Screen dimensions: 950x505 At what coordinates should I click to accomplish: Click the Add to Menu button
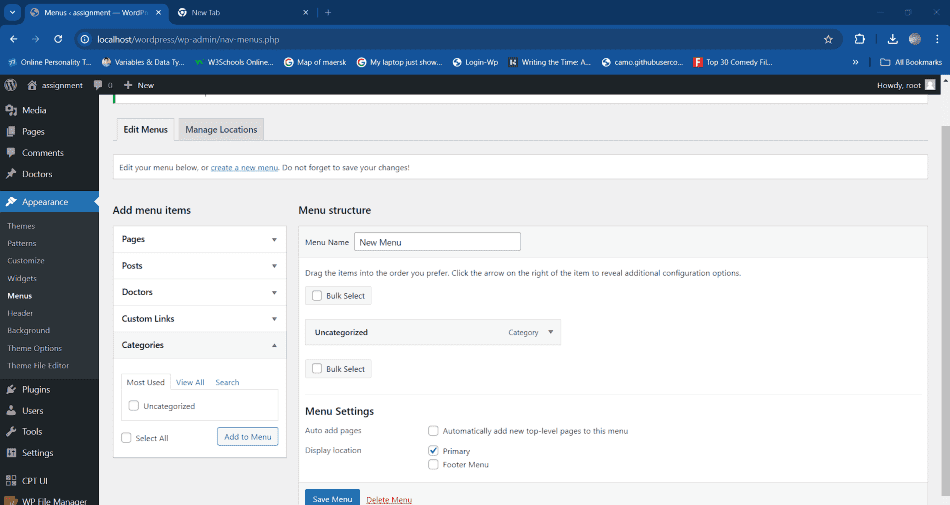tap(248, 437)
